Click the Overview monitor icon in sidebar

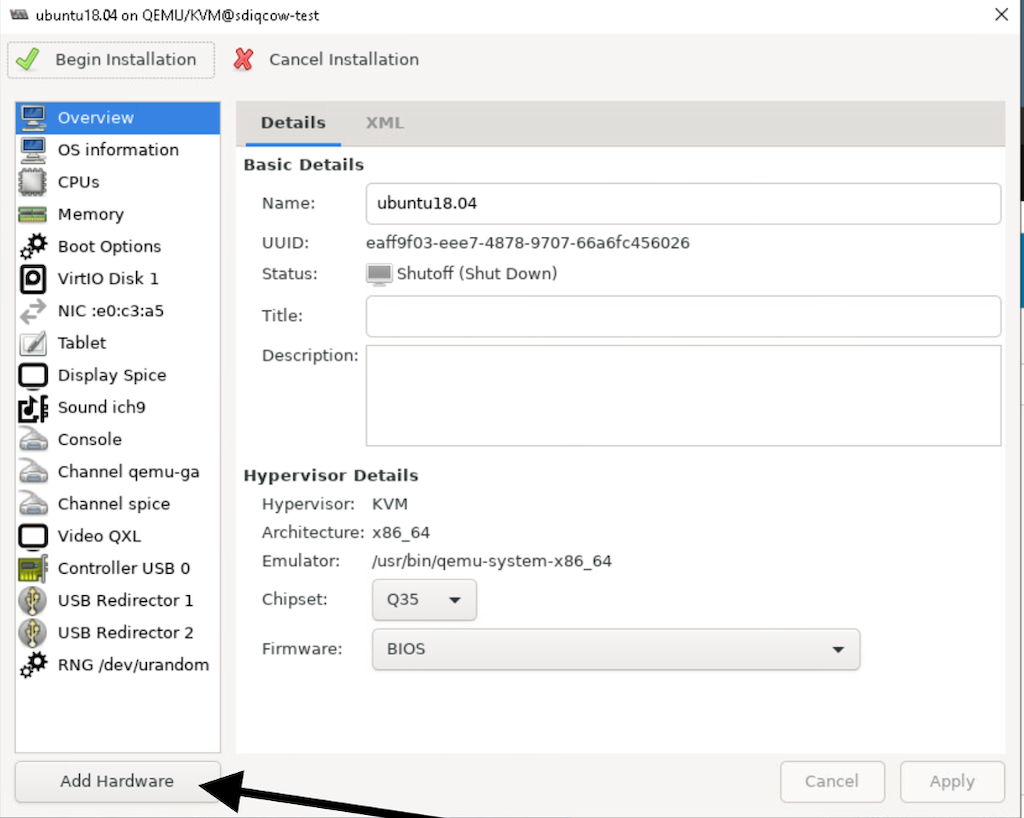[x=33, y=118]
